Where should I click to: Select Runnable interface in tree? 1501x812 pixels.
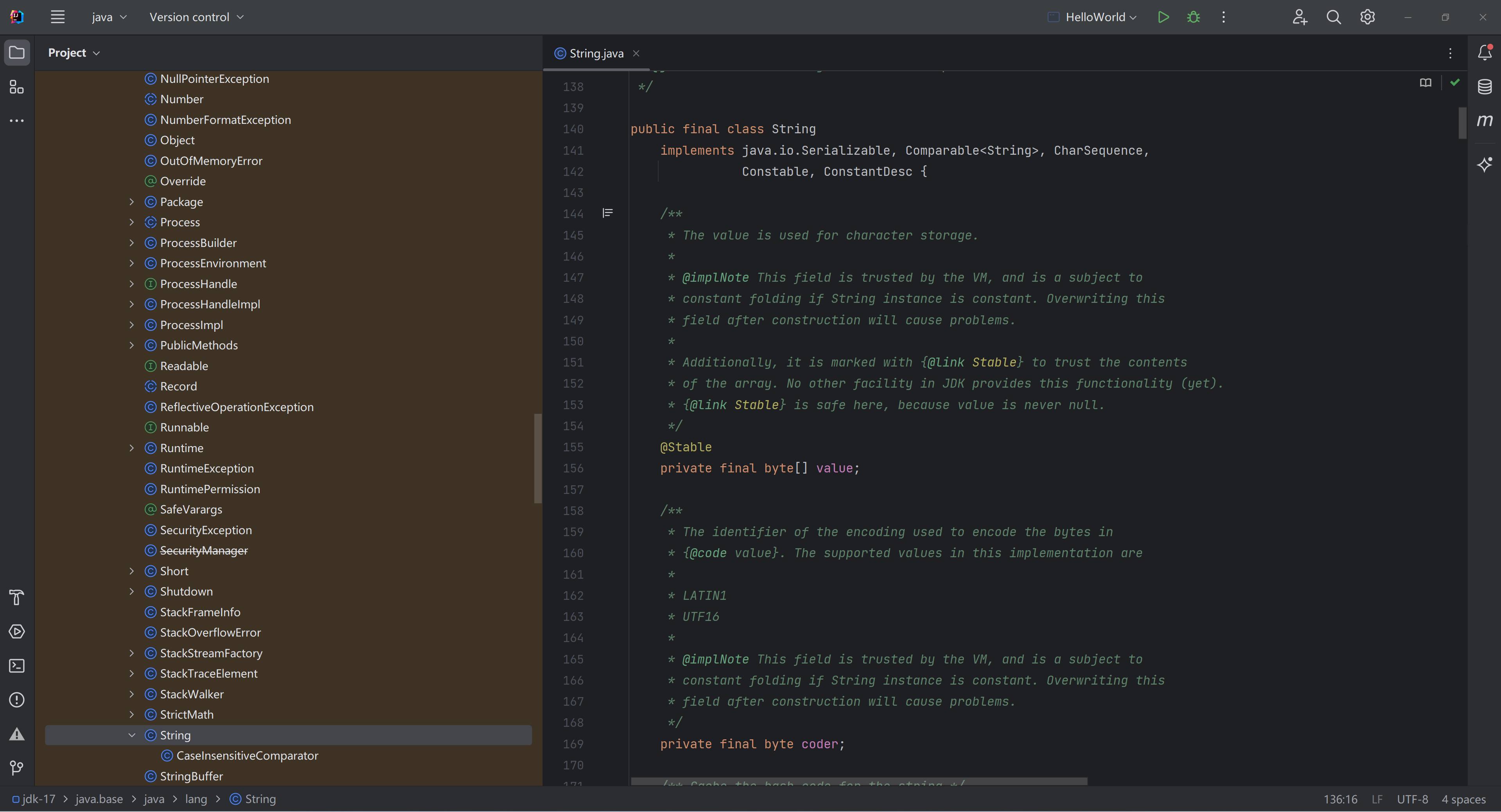click(184, 427)
